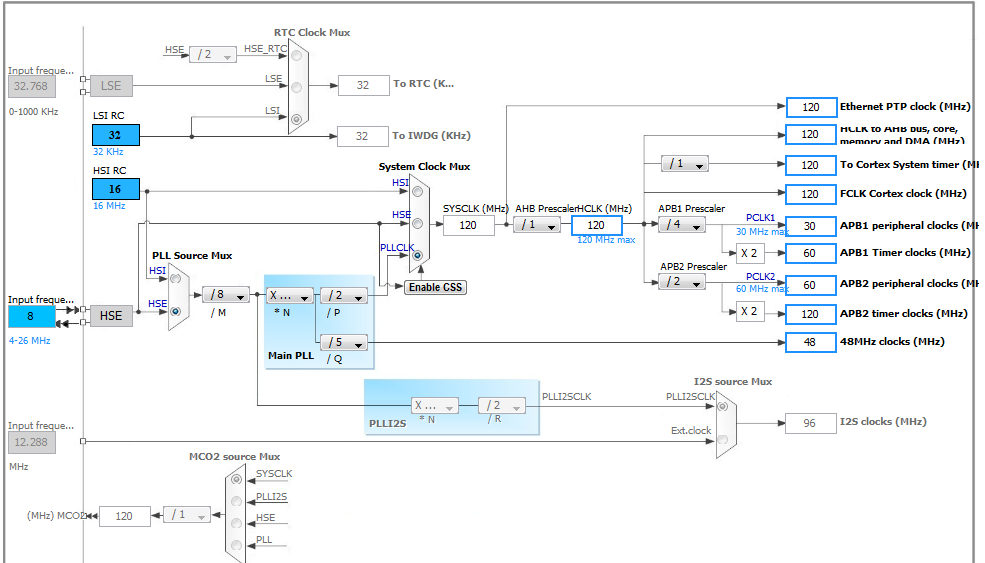The width and height of the screenshot is (985, 563).
Task: Open the AHB Prescaler dropdown
Action: pos(536,224)
